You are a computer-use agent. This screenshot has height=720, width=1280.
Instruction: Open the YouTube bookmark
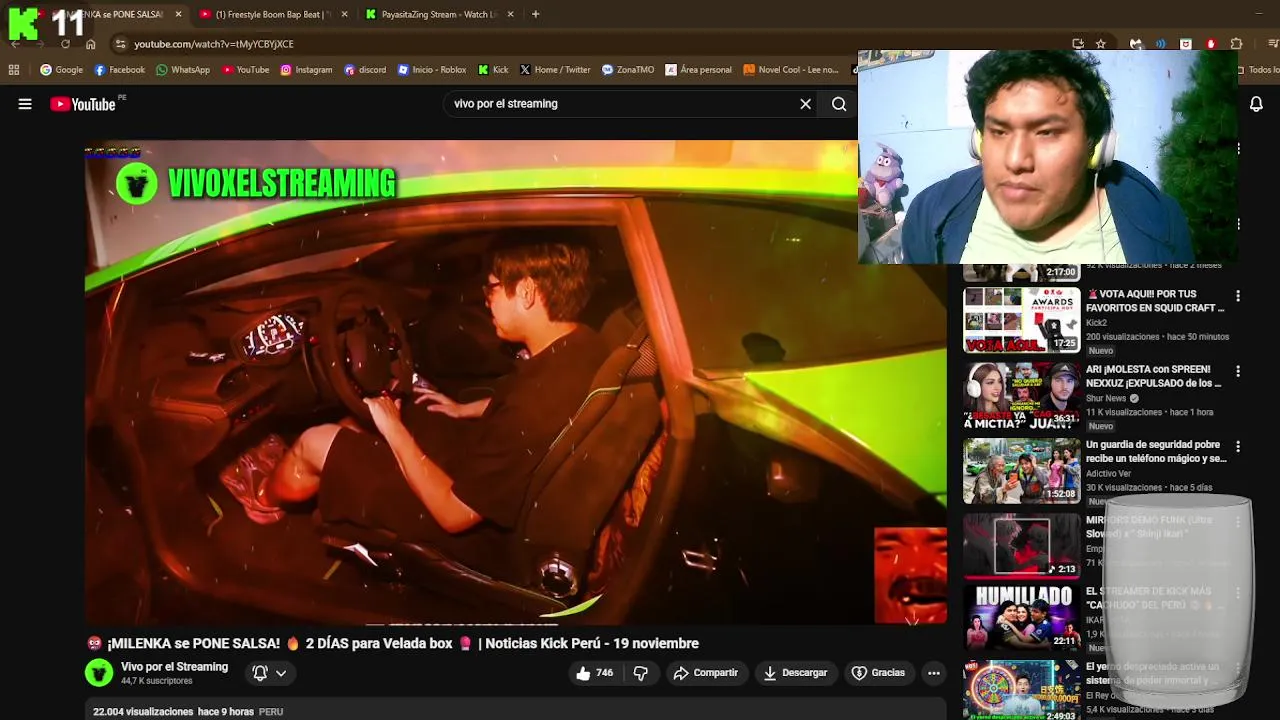coord(246,70)
